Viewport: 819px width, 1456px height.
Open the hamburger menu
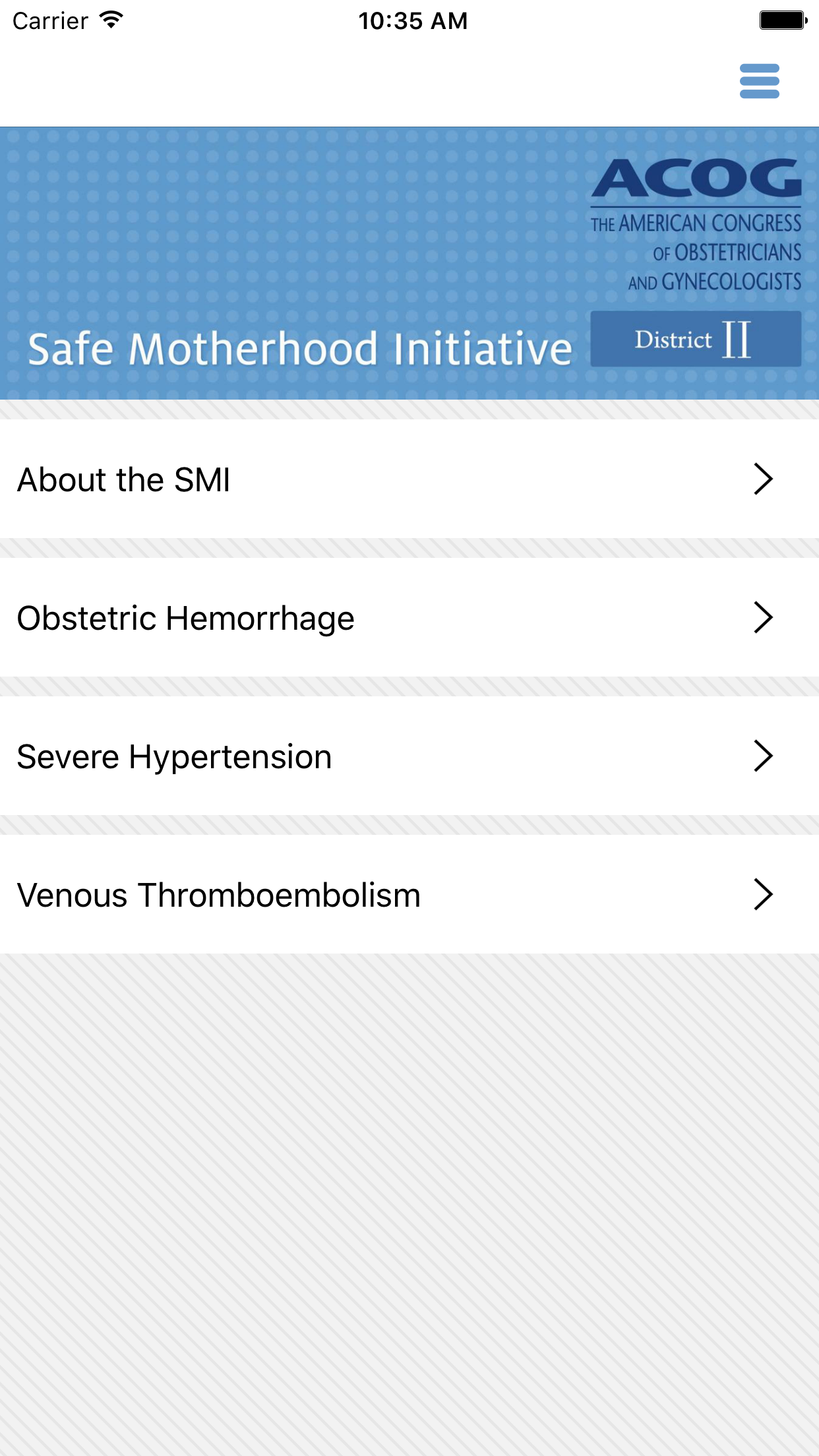(759, 81)
